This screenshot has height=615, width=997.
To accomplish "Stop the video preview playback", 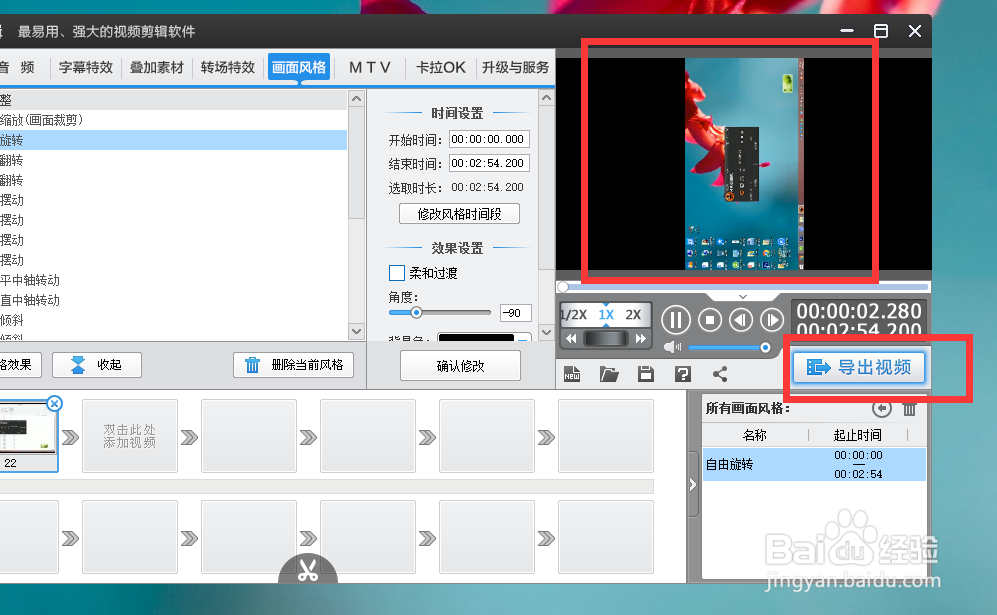I will (710, 320).
